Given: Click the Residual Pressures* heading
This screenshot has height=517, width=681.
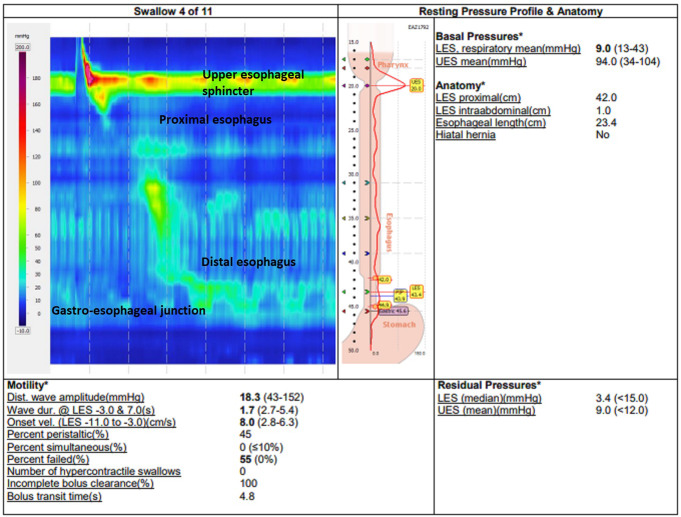Looking at the screenshot, I should 489,385.
